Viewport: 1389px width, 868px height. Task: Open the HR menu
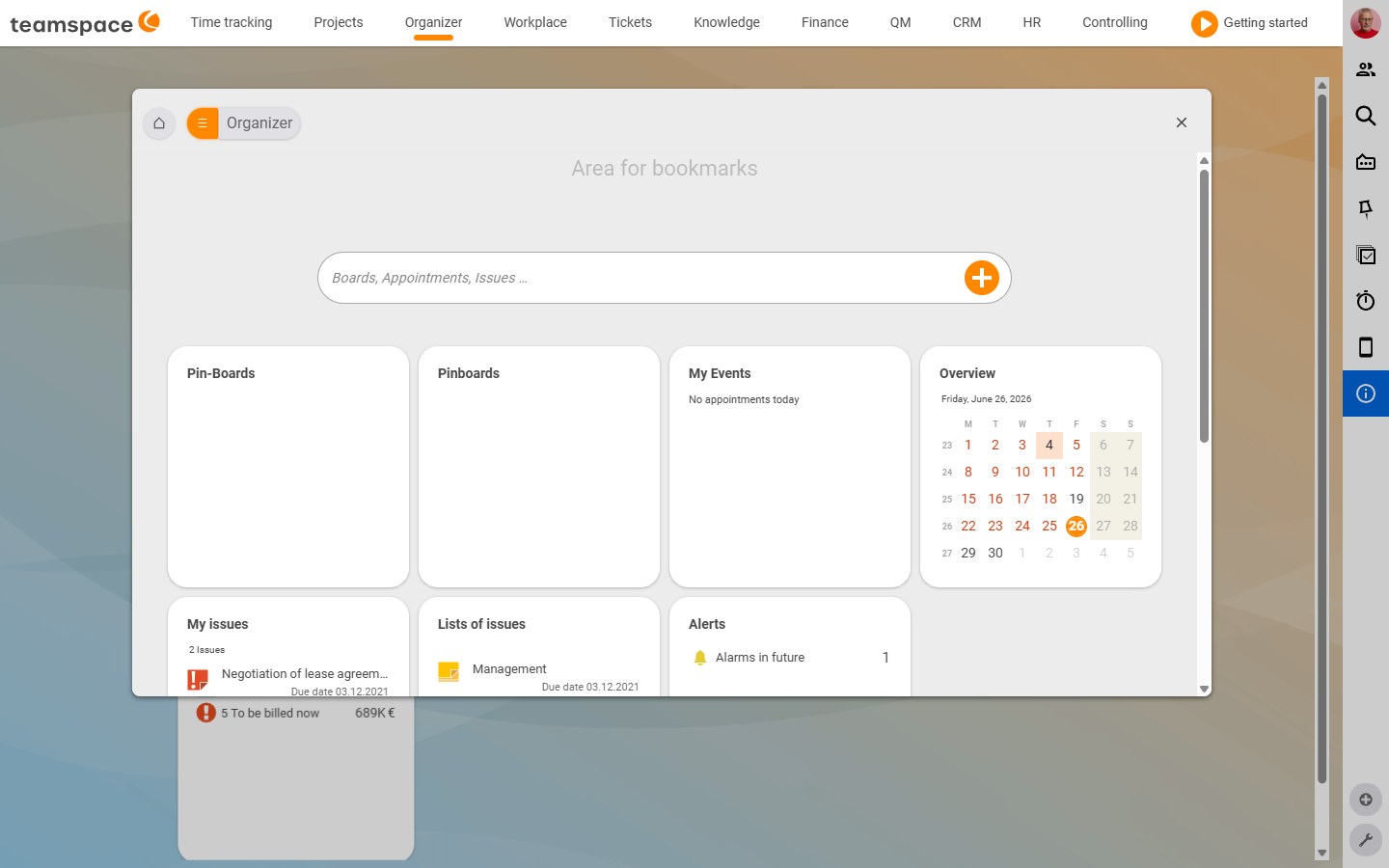coord(1031,22)
